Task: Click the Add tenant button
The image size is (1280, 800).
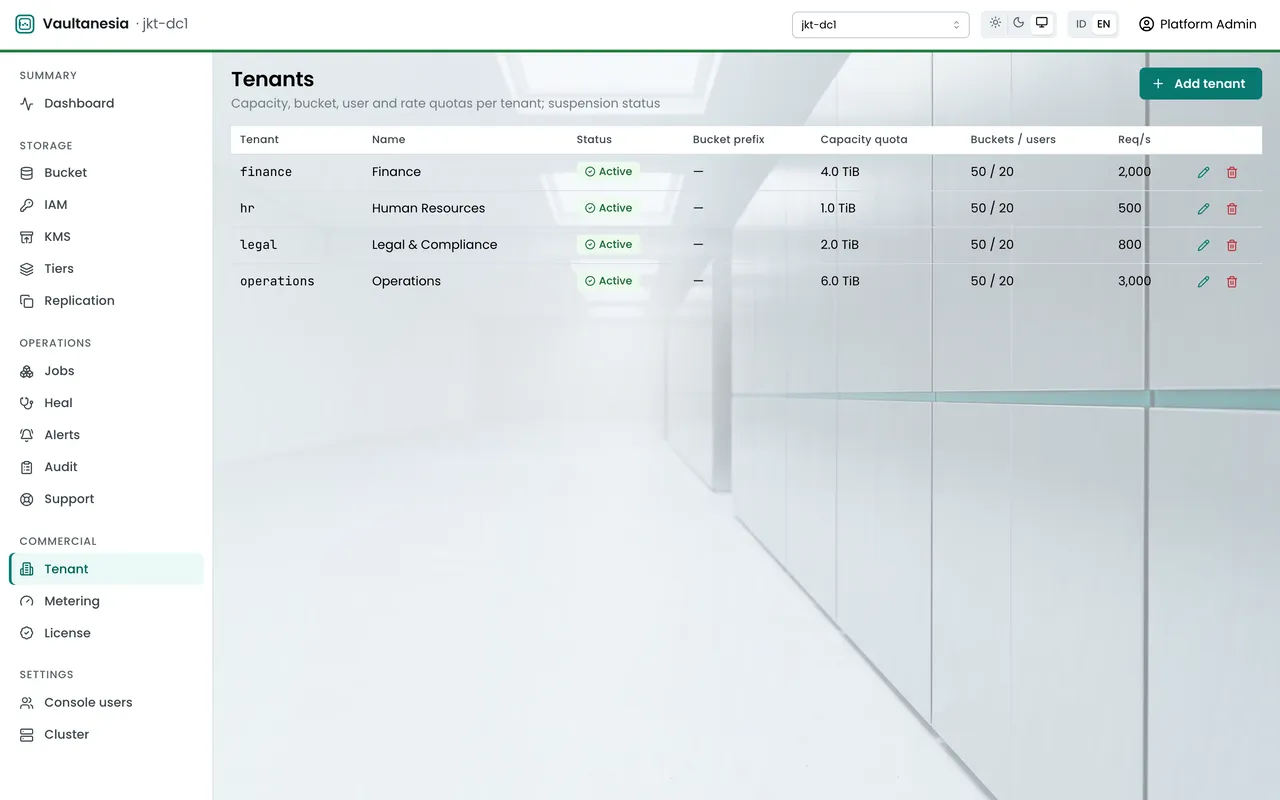Action: tap(1200, 84)
